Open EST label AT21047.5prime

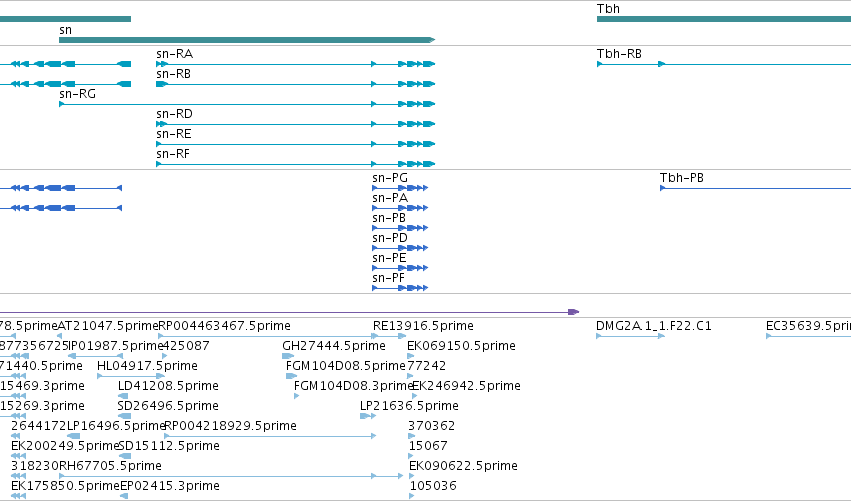[x=107, y=326]
